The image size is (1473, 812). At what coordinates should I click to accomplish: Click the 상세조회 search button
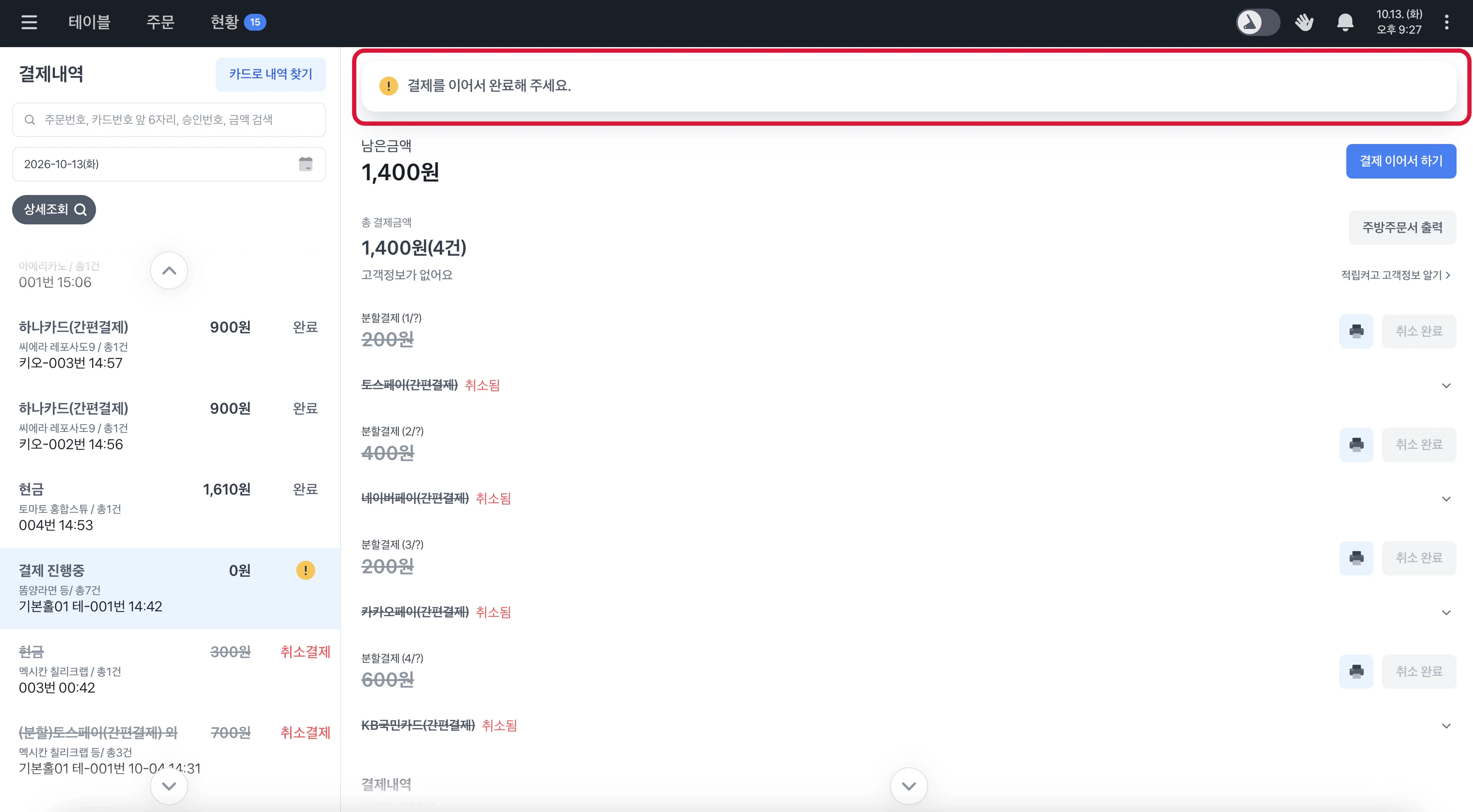coord(54,209)
